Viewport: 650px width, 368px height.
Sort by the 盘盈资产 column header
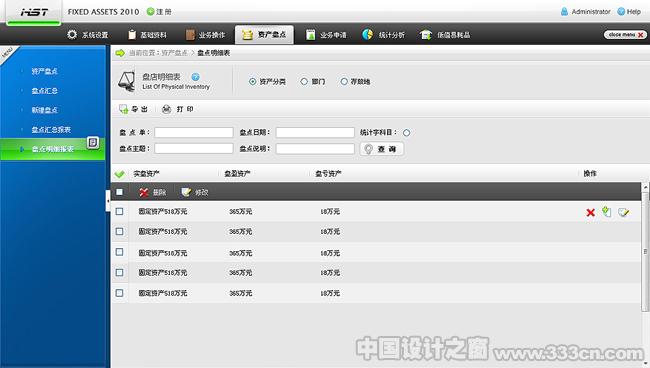pos(237,174)
